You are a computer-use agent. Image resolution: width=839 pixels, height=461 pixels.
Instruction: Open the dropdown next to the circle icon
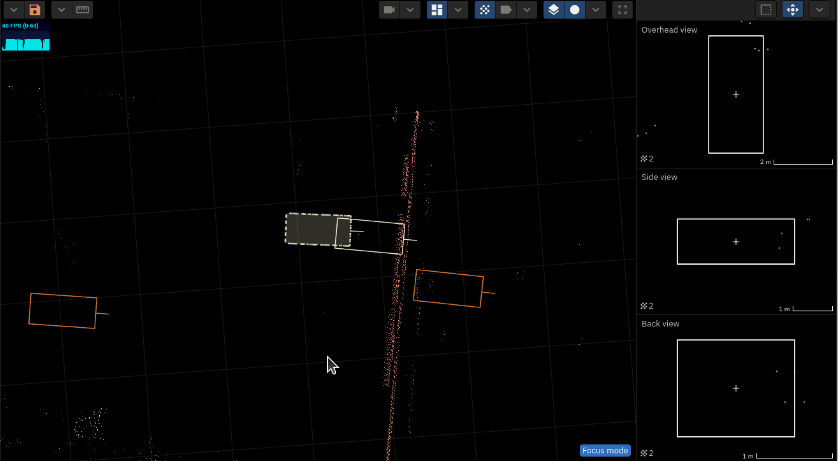[596, 10]
